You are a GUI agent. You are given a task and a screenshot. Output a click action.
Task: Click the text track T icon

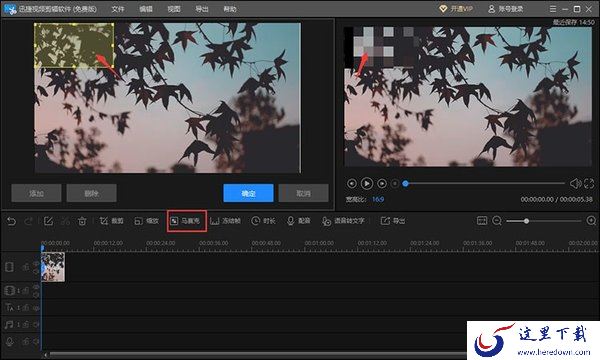pyautogui.click(x=9, y=307)
